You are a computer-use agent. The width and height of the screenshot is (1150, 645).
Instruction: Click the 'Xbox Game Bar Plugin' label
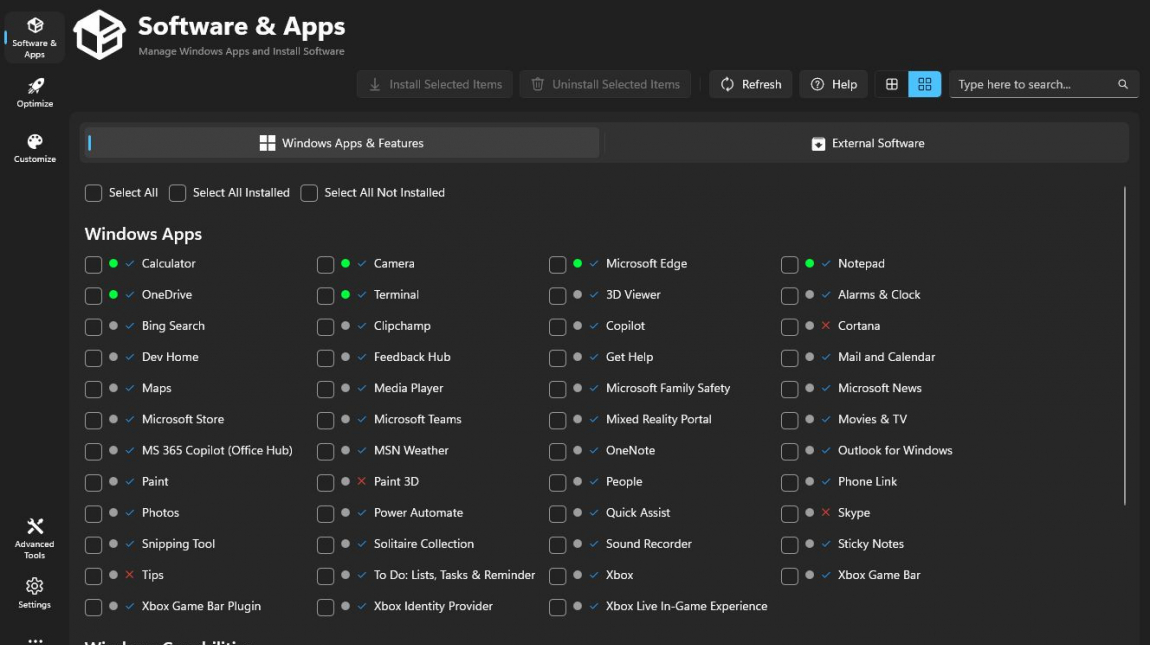point(201,606)
